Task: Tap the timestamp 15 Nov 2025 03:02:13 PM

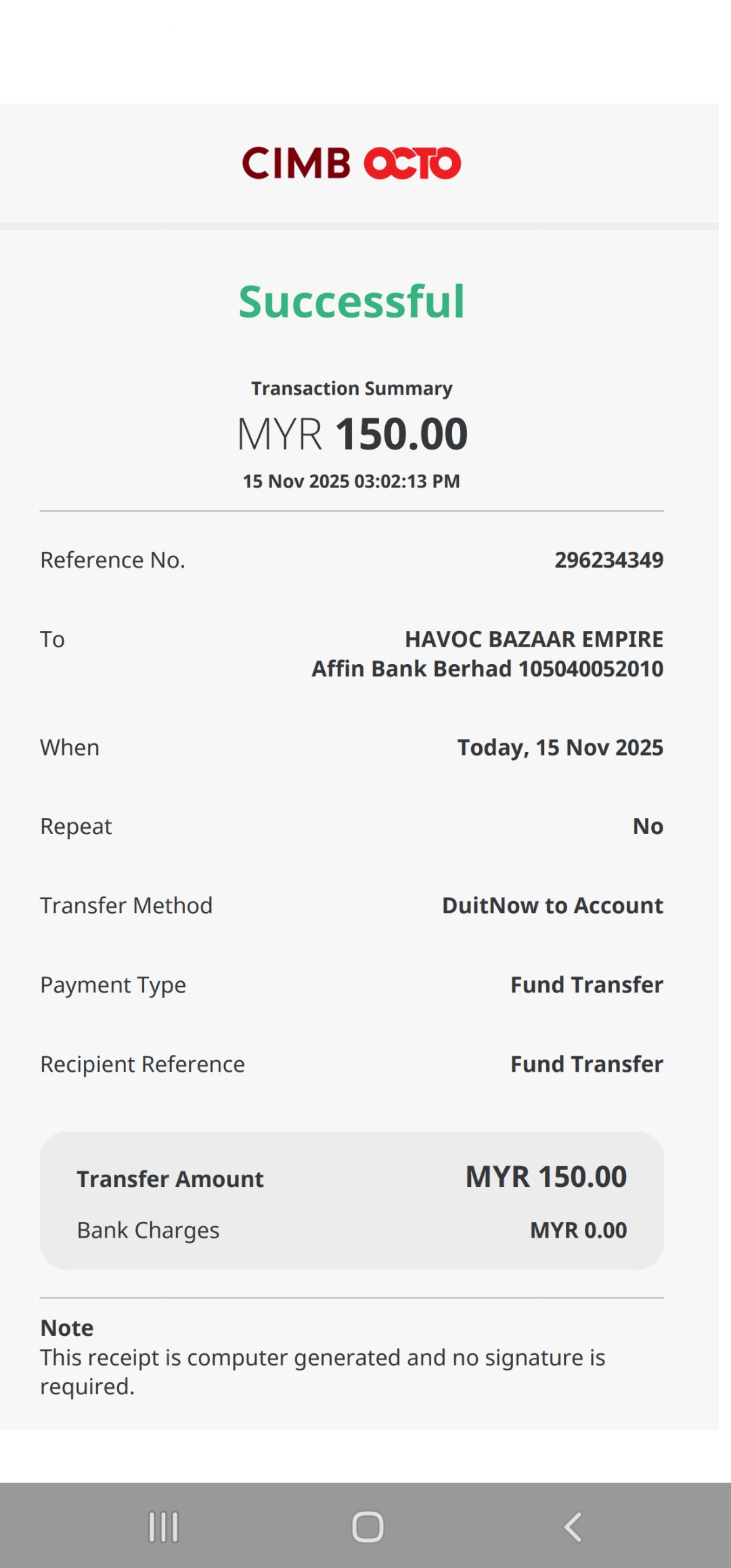Action: [x=352, y=481]
